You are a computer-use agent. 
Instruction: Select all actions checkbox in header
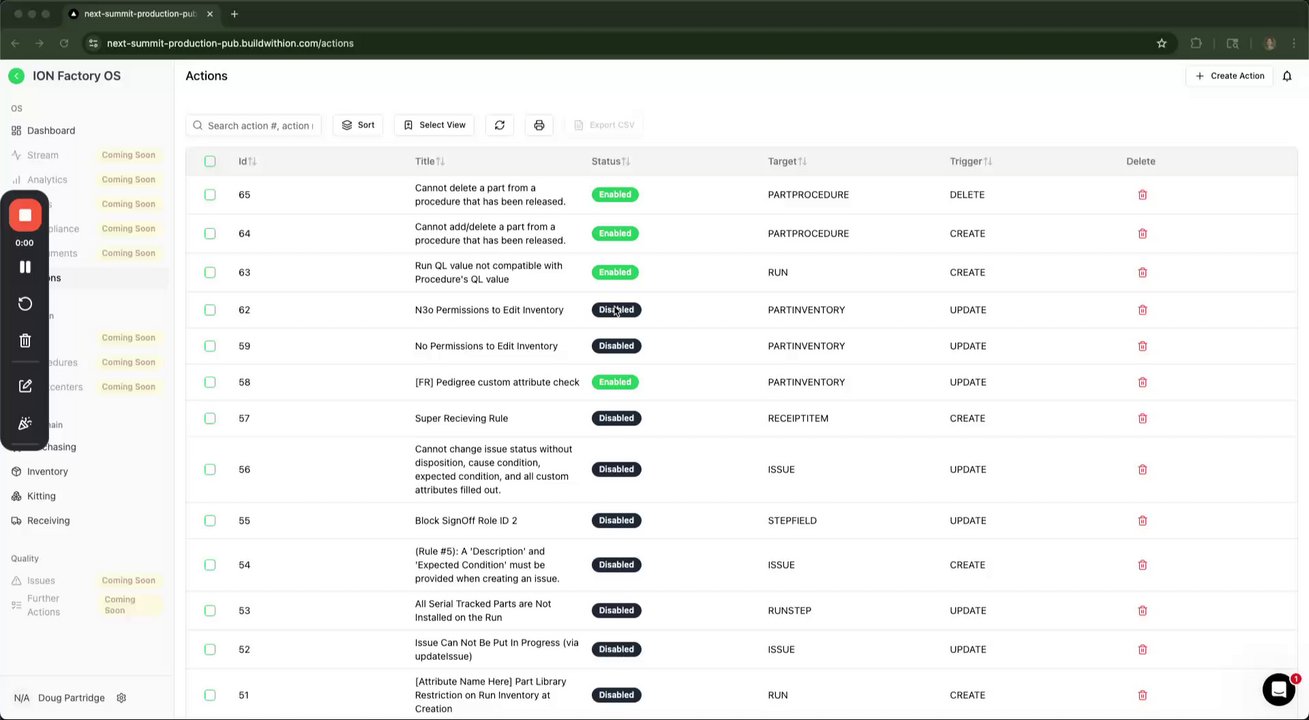(x=210, y=161)
